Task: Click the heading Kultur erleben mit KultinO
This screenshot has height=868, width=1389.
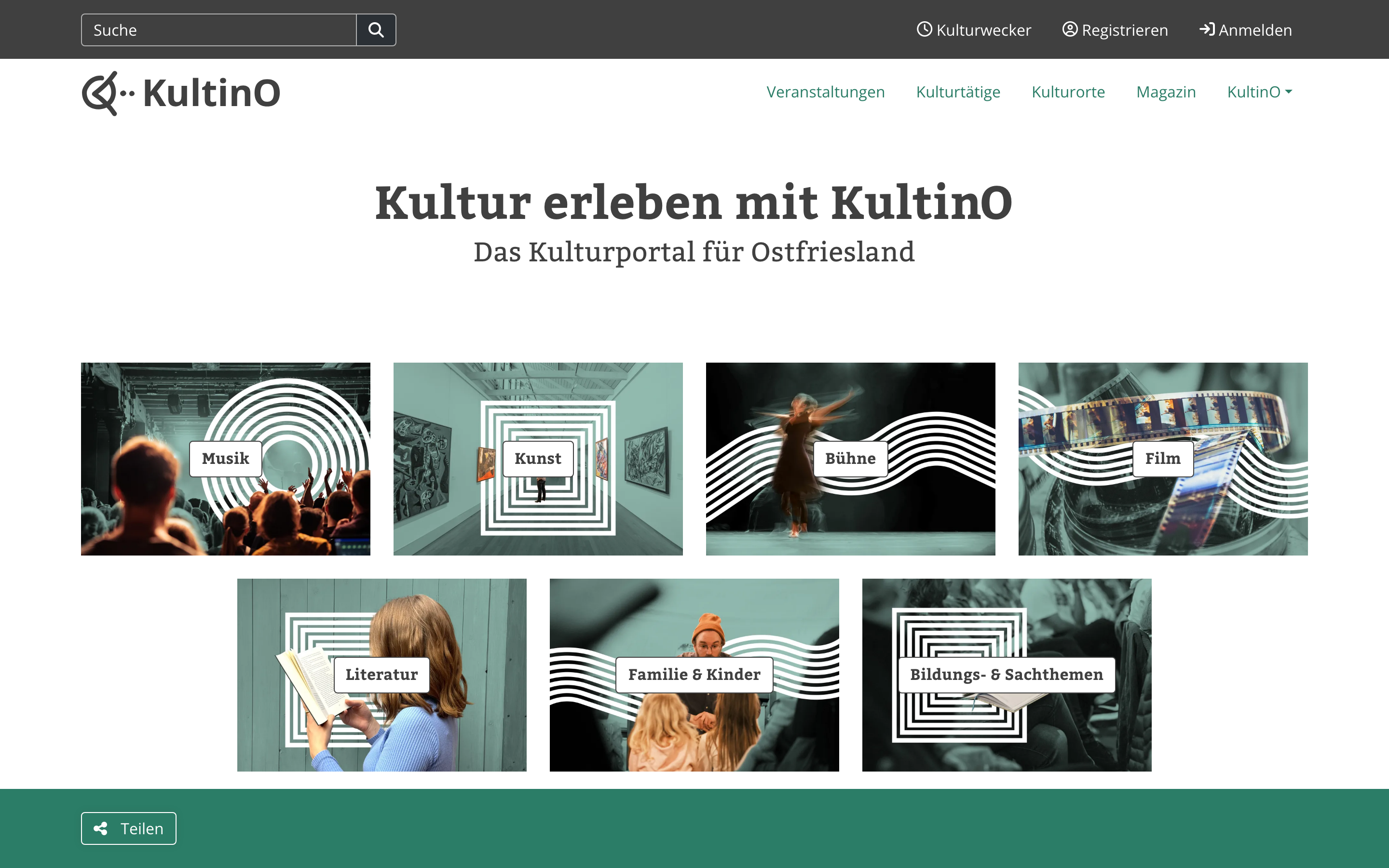Action: click(694, 202)
